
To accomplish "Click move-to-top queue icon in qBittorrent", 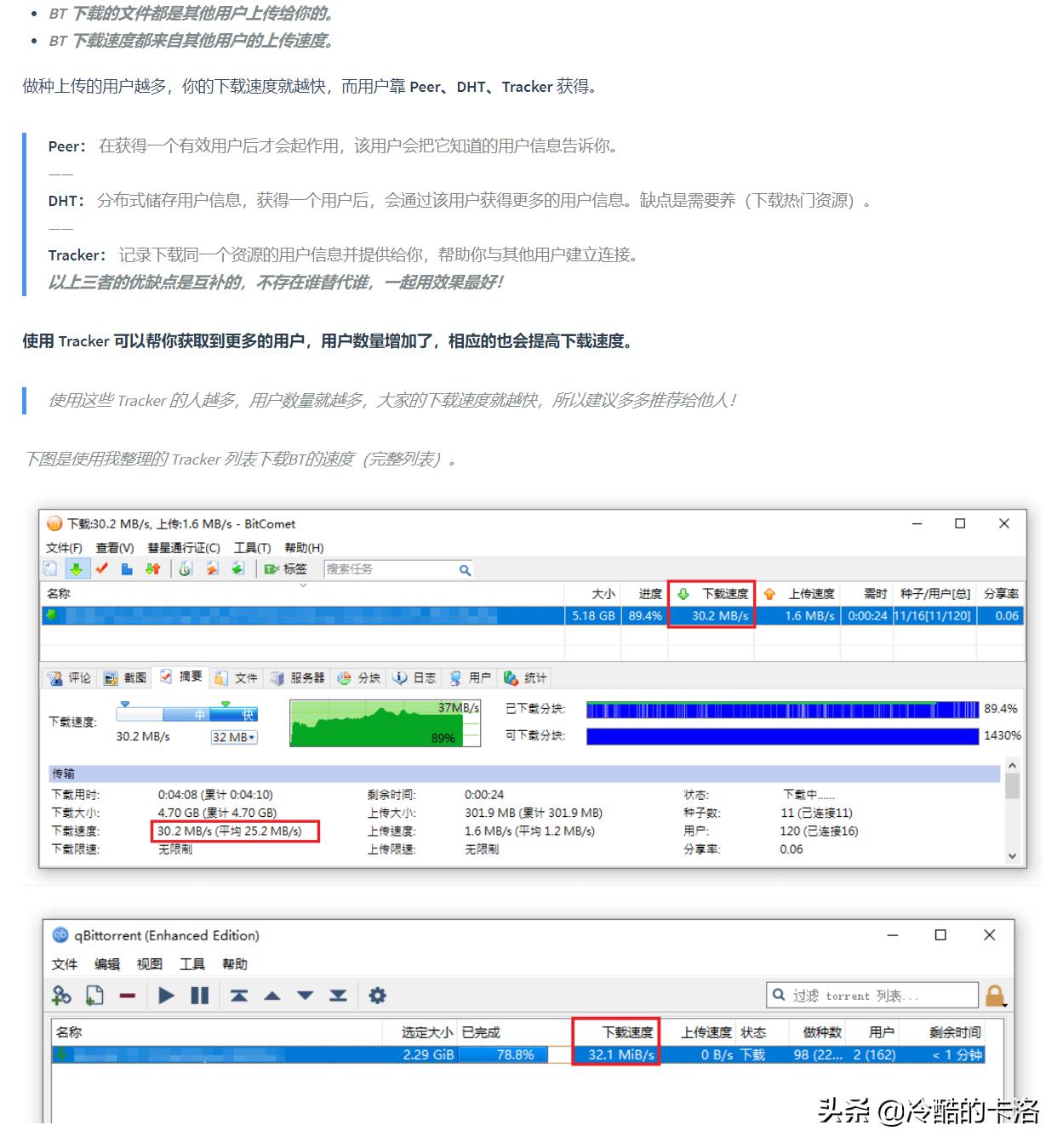I will [239, 996].
